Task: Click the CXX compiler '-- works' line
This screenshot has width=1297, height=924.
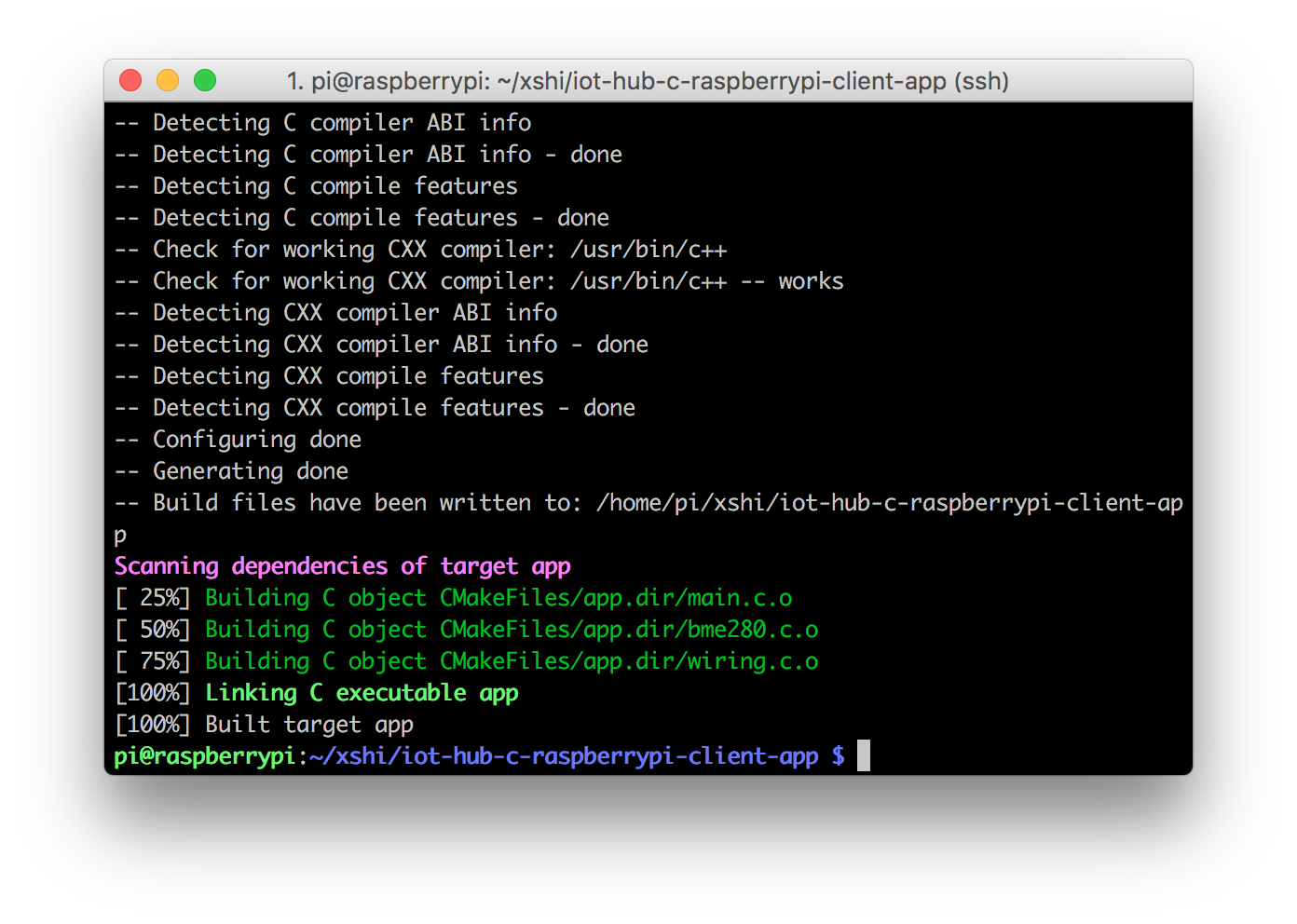Action: pos(479,281)
